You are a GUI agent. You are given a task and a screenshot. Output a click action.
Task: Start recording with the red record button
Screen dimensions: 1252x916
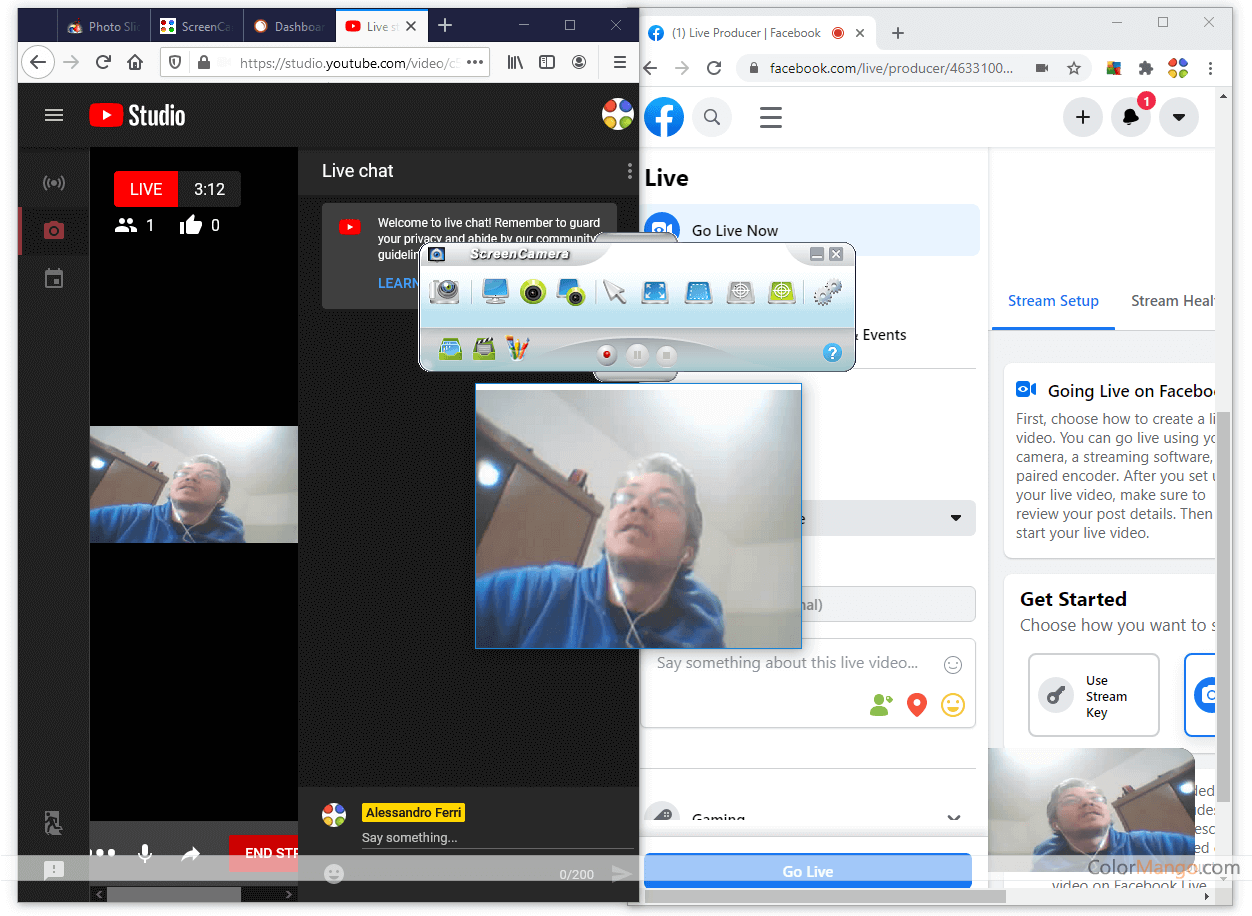click(x=606, y=355)
